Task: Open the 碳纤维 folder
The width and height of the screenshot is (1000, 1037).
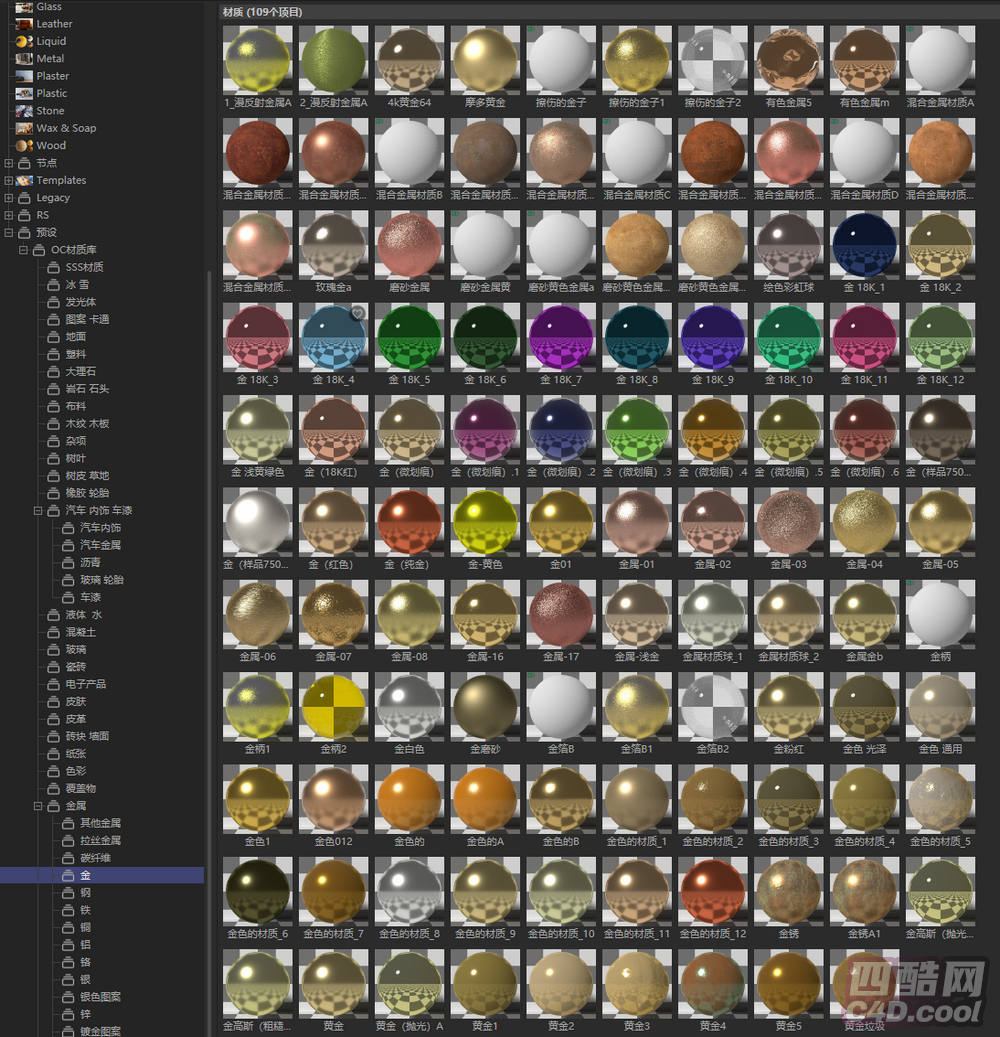Action: (x=95, y=857)
